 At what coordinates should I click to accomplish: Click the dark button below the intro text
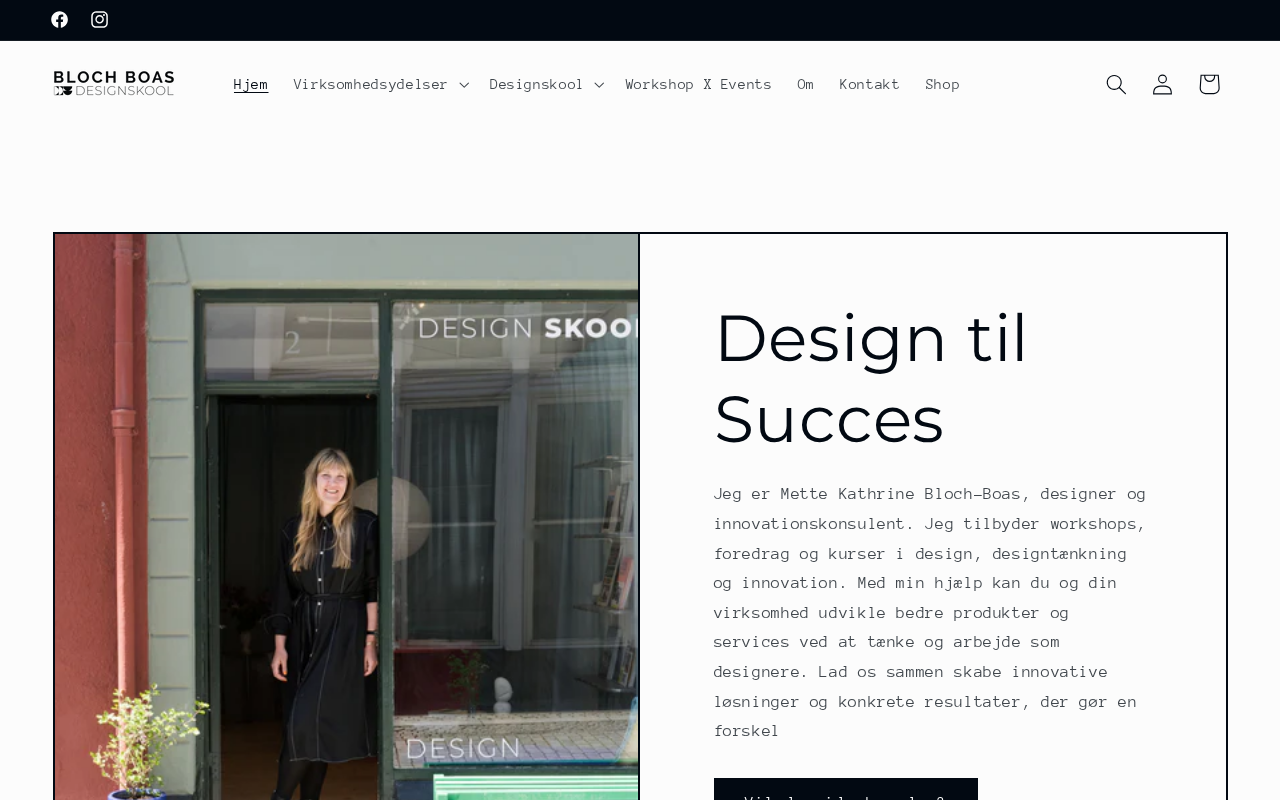(x=846, y=789)
